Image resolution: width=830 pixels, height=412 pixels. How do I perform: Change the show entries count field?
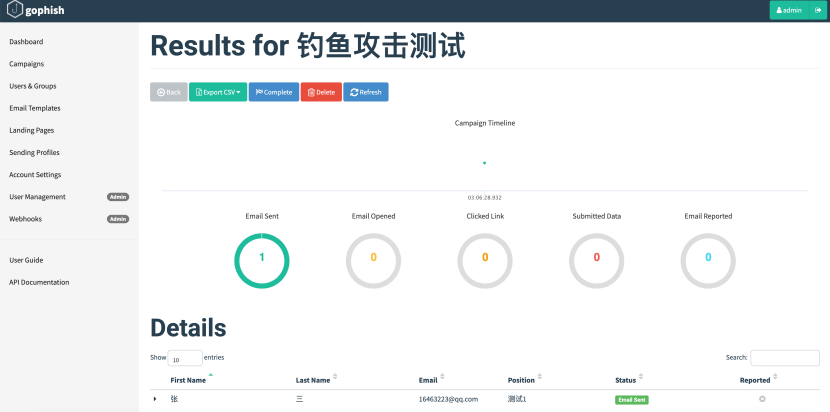(x=185, y=358)
